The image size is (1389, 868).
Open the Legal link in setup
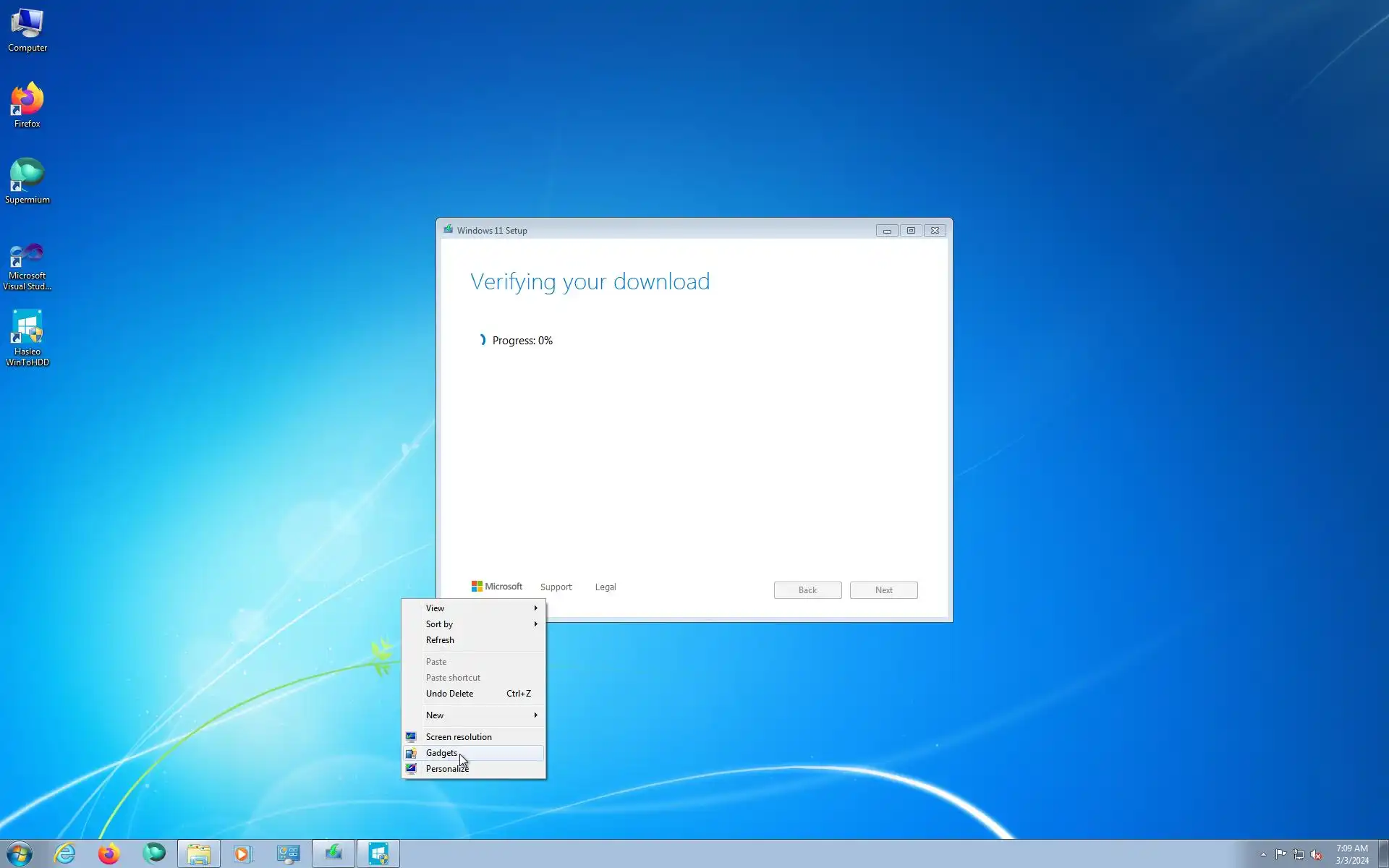pos(606,587)
